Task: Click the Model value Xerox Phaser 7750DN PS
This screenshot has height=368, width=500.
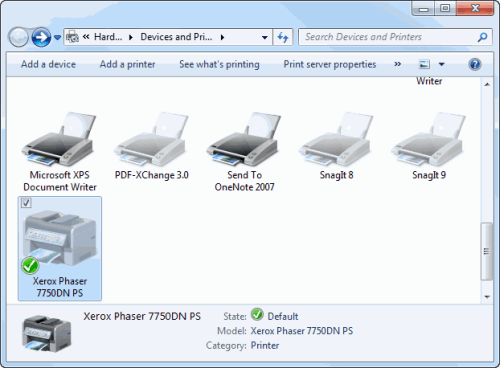Action: click(302, 331)
